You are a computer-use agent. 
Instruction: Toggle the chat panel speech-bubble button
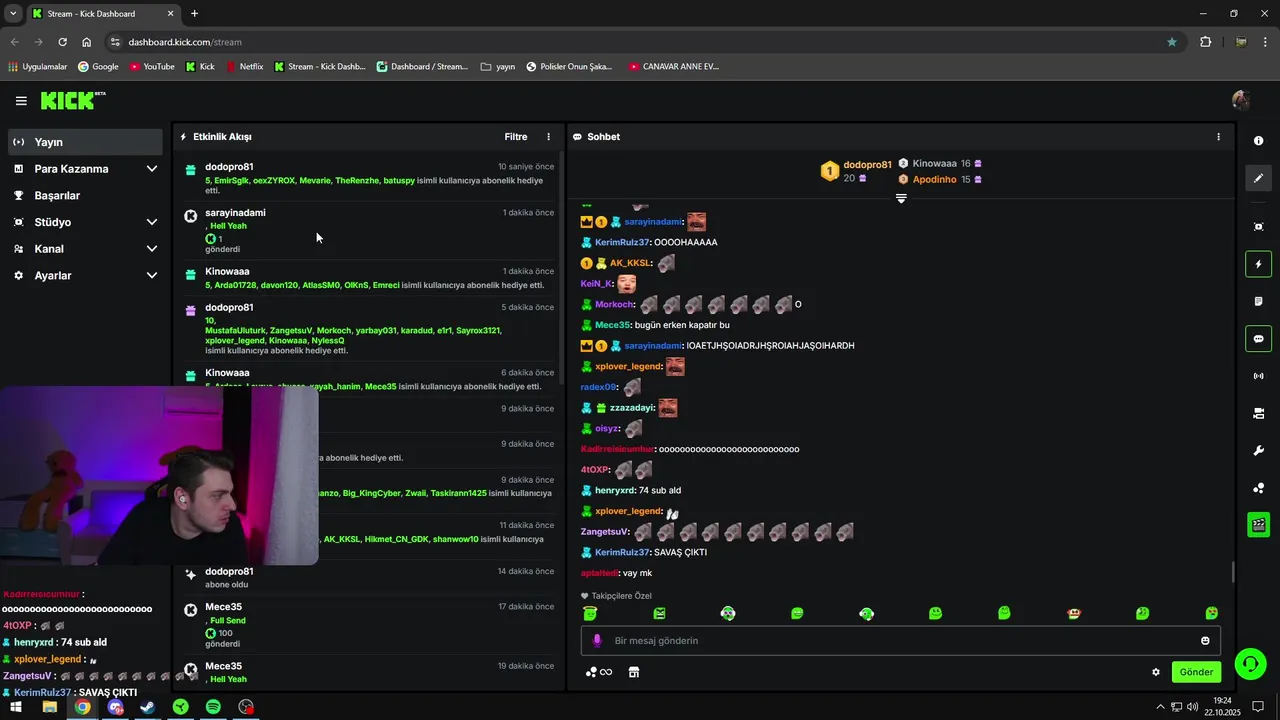[x=1259, y=339]
